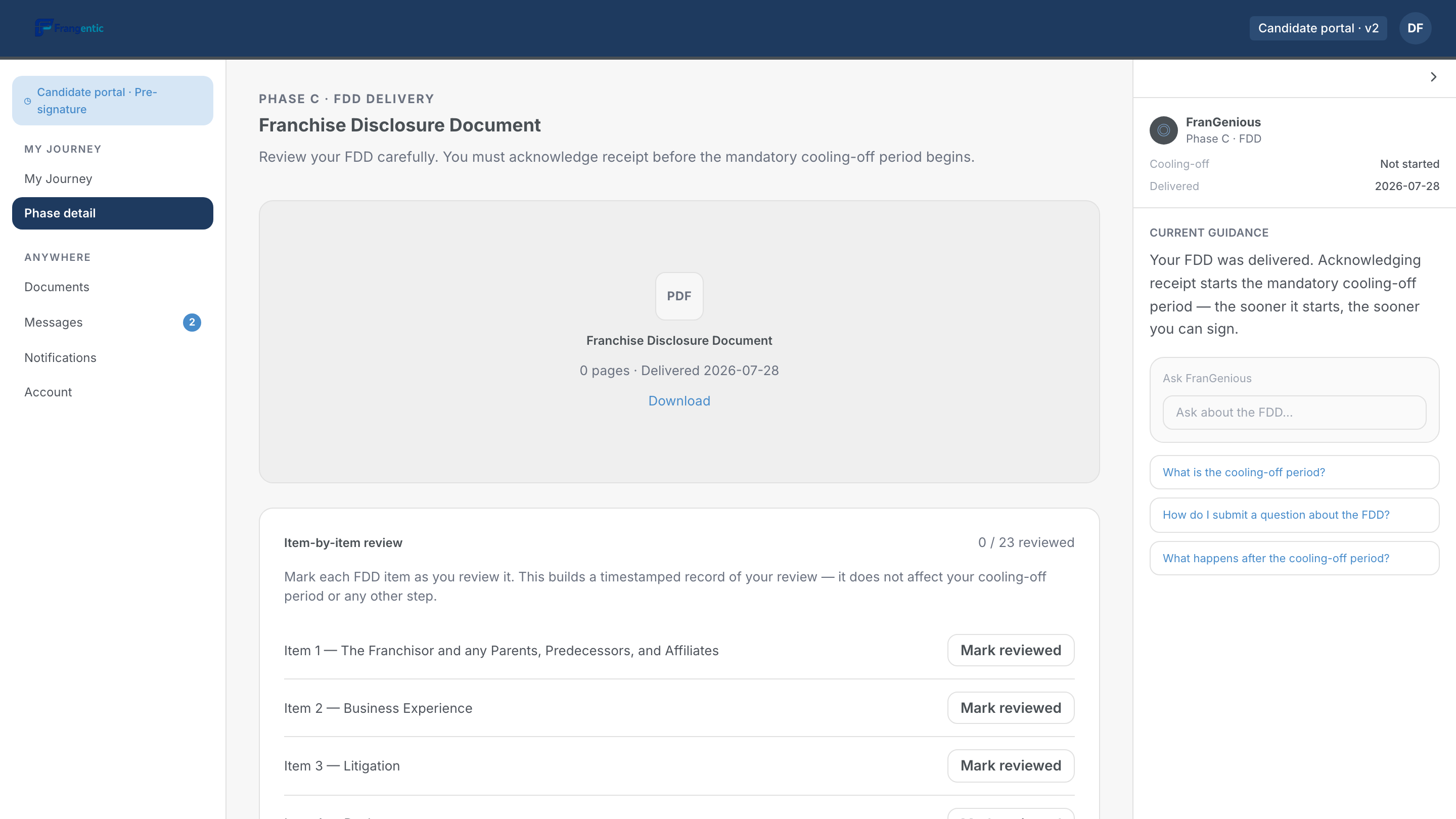Click the PHASE C · FDD DELIVERY label
1456x819 pixels.
pyautogui.click(x=346, y=99)
